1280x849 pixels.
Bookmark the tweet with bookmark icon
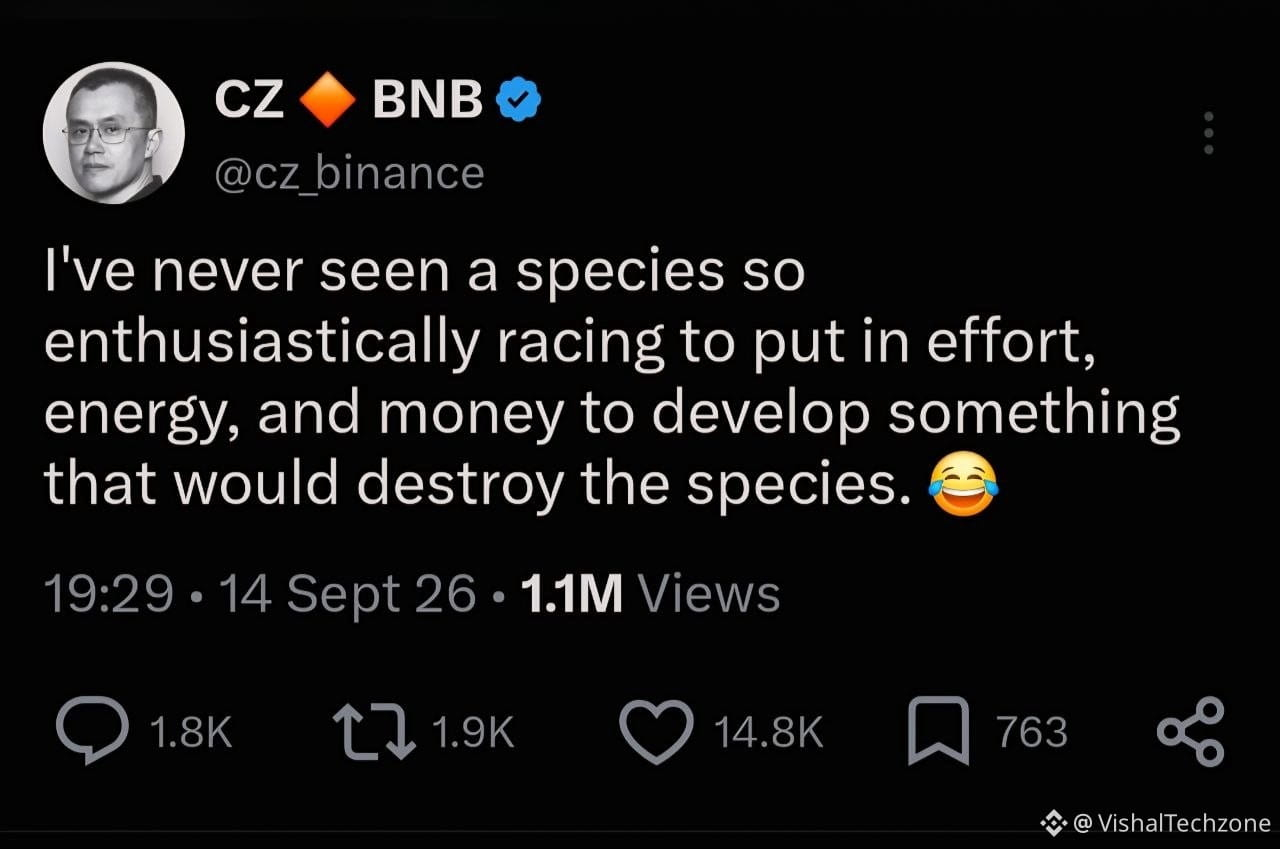(x=941, y=731)
